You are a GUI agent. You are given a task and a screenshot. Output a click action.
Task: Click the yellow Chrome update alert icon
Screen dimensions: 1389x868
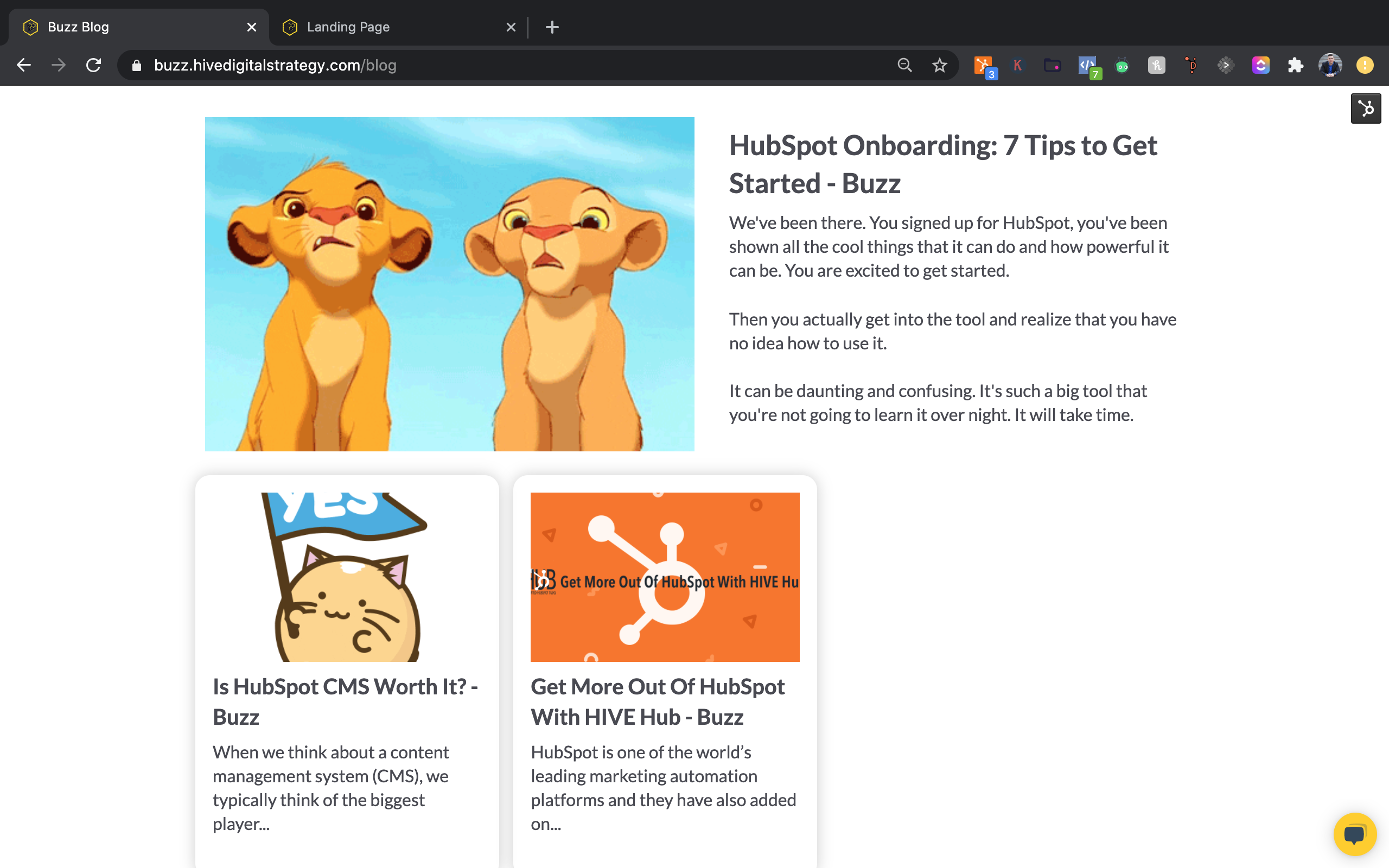point(1365,66)
